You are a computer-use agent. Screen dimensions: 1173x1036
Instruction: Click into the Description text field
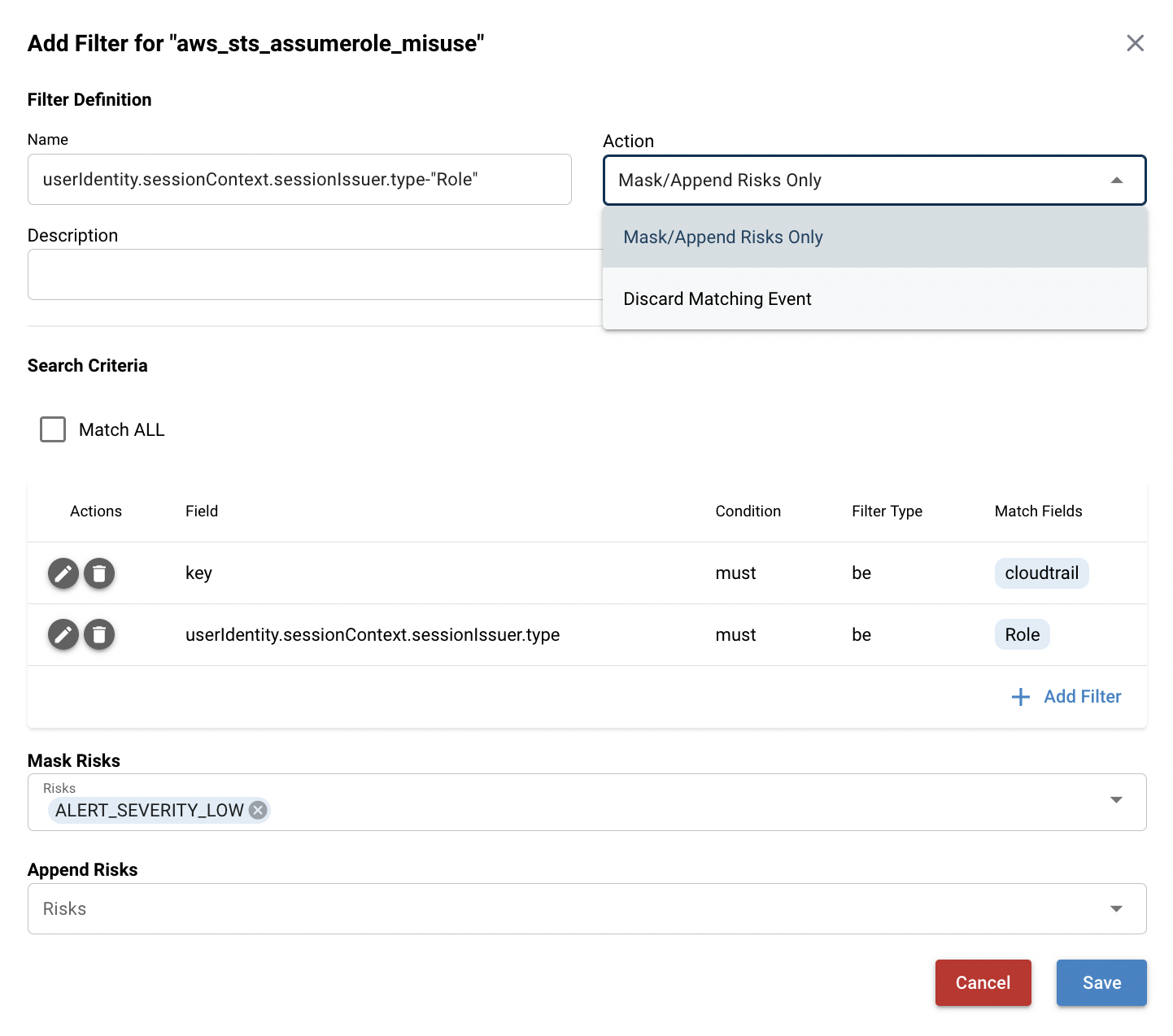click(x=314, y=275)
